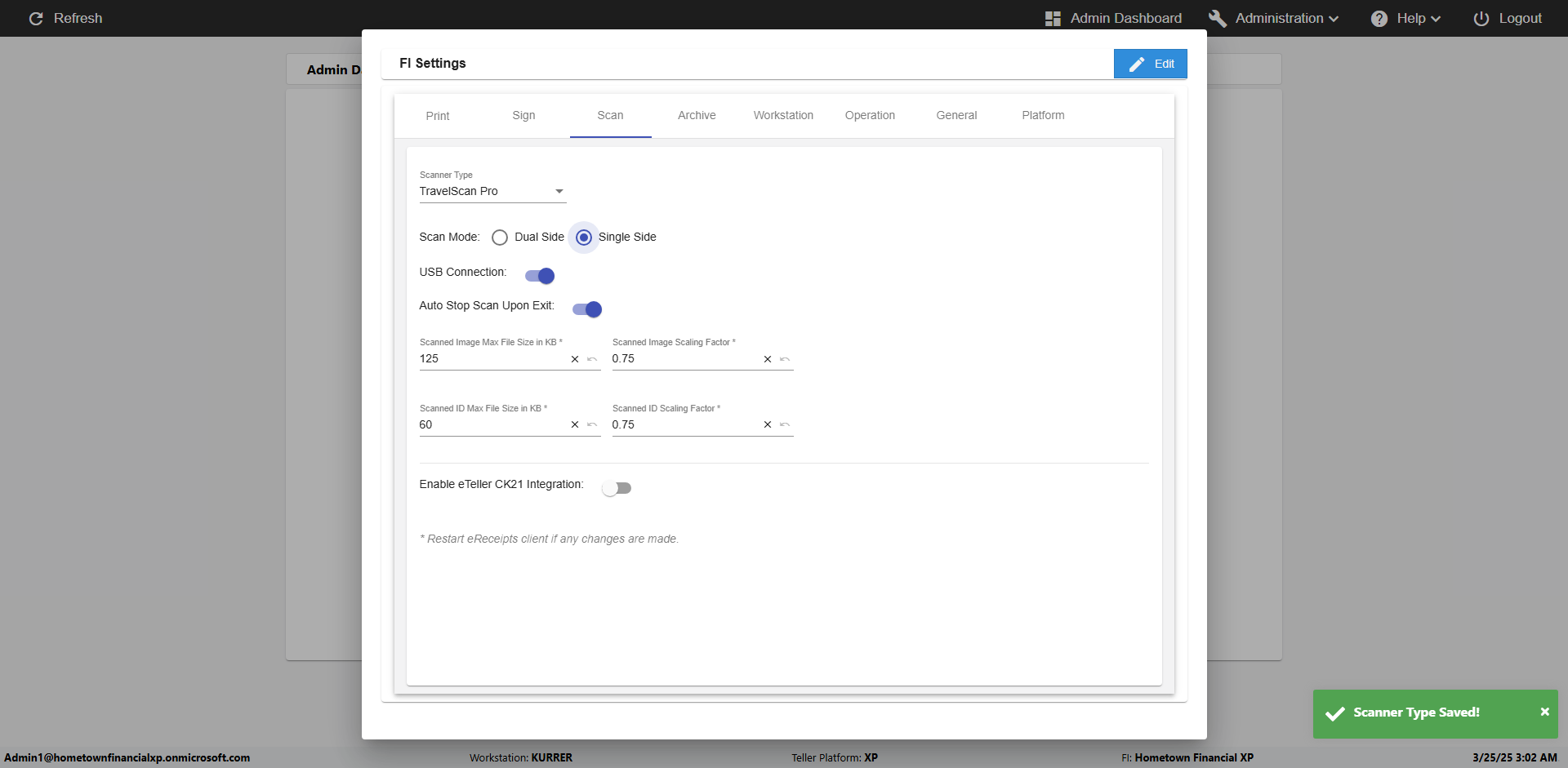This screenshot has width=1568, height=768.
Task: Disable Auto Stop Scan Upon Exit
Action: [587, 309]
